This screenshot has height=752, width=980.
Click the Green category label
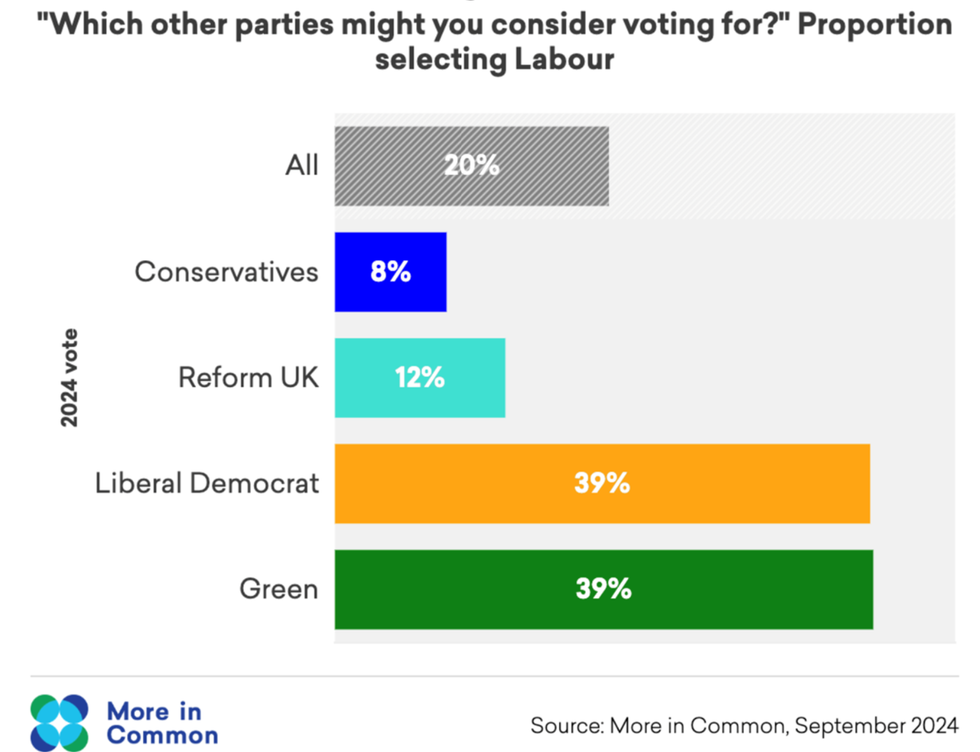278,589
